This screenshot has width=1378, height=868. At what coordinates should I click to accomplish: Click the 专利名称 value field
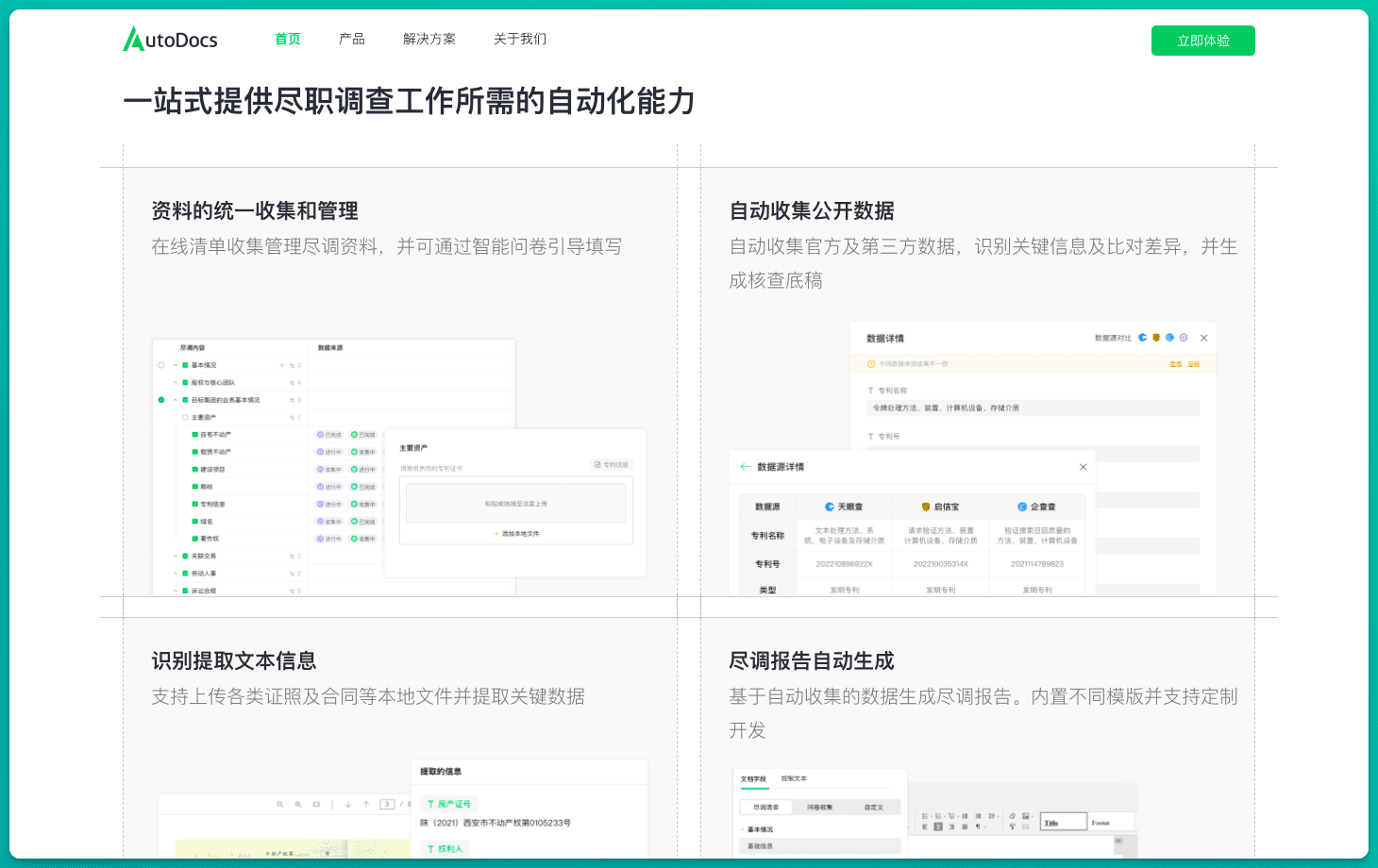(1033, 409)
